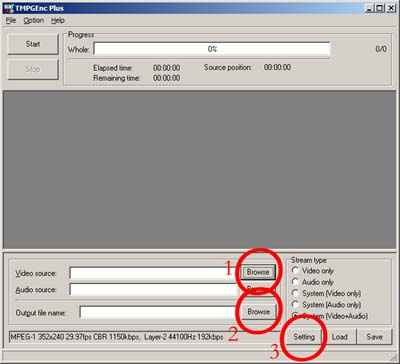
Task: Click the Save button
Action: coord(374,337)
